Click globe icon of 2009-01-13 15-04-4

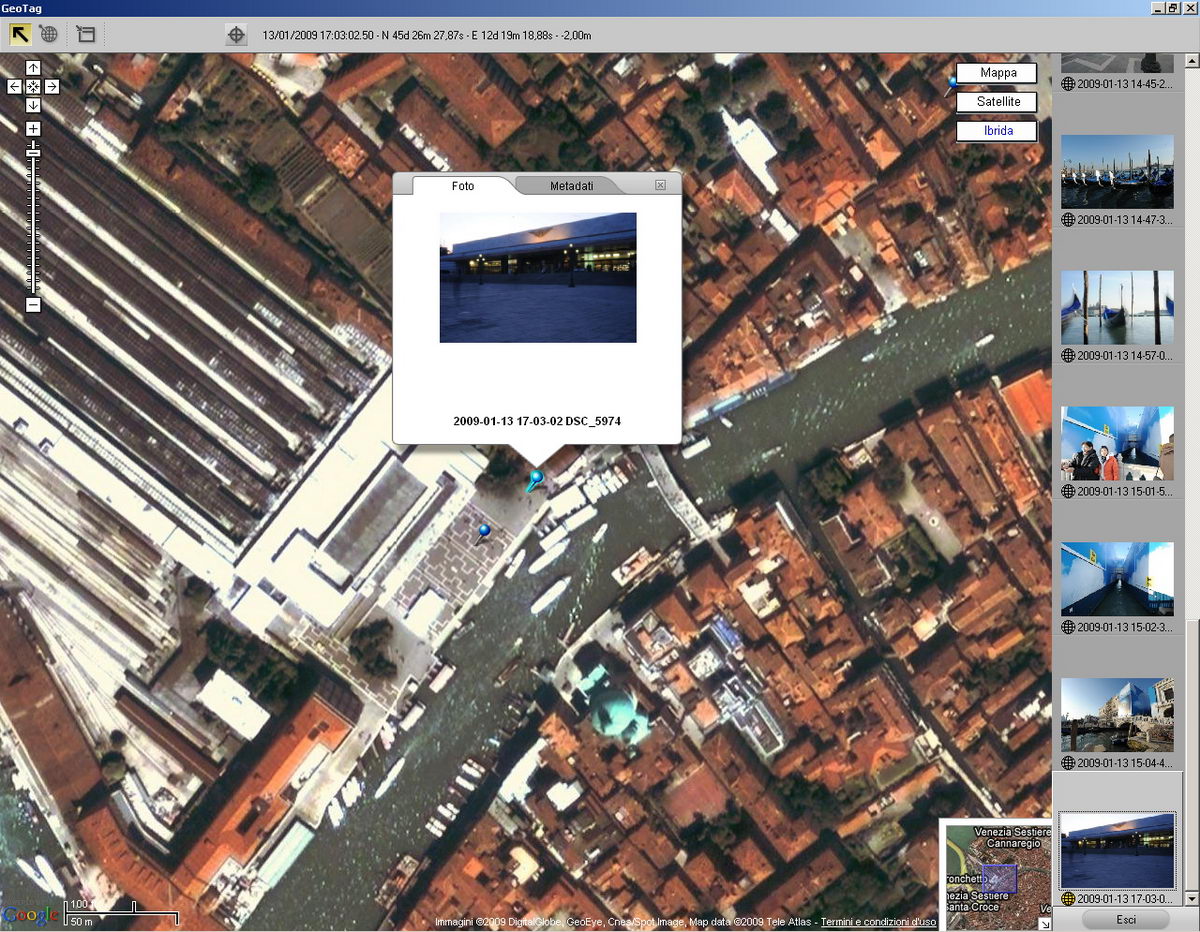pyautogui.click(x=1068, y=763)
